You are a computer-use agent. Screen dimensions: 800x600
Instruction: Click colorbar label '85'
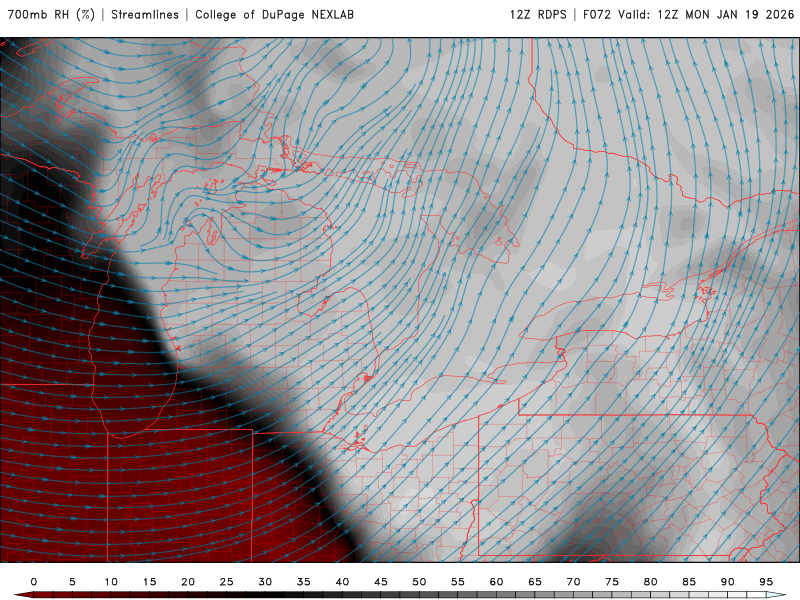[x=689, y=582]
